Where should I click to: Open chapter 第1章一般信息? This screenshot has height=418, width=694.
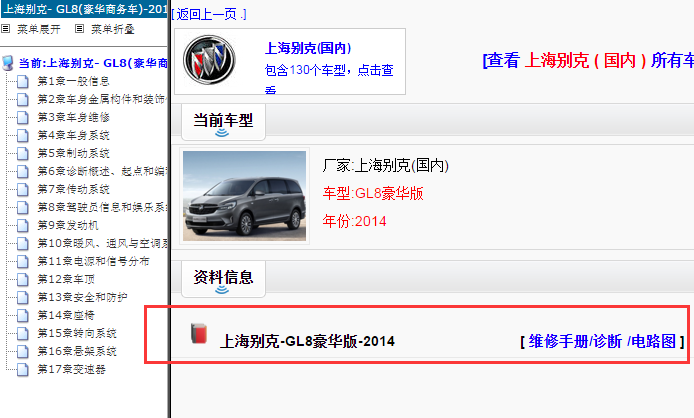point(73,81)
